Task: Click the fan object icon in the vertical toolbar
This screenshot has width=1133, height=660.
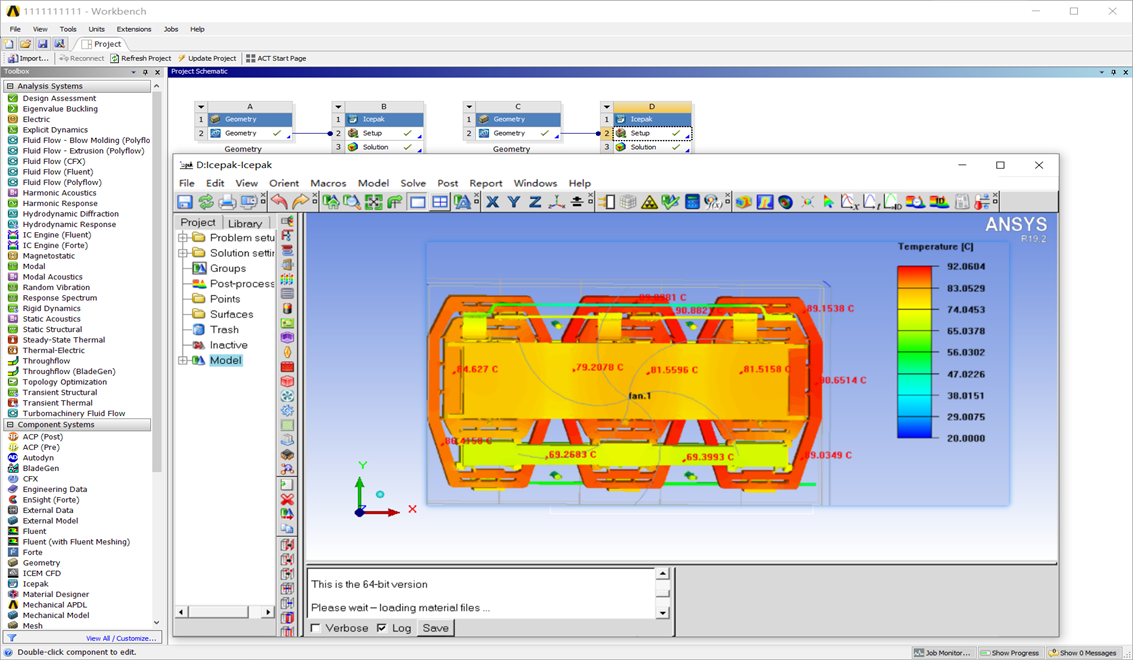Action: 287,396
